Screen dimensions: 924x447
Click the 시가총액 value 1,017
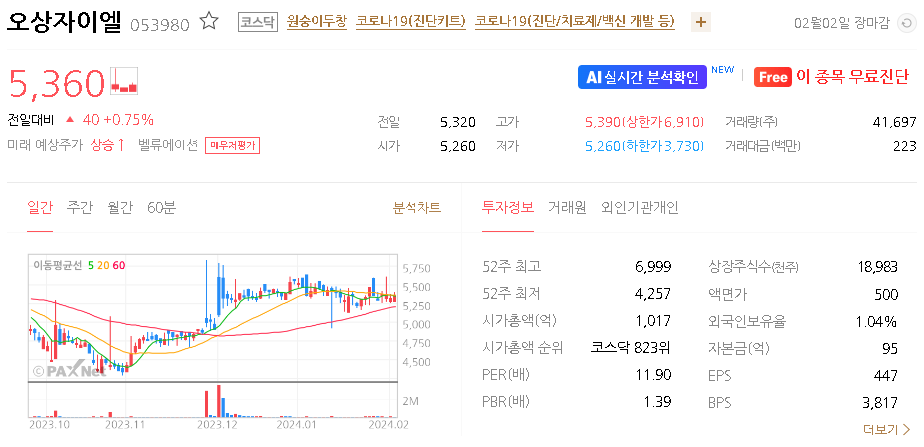click(x=654, y=321)
